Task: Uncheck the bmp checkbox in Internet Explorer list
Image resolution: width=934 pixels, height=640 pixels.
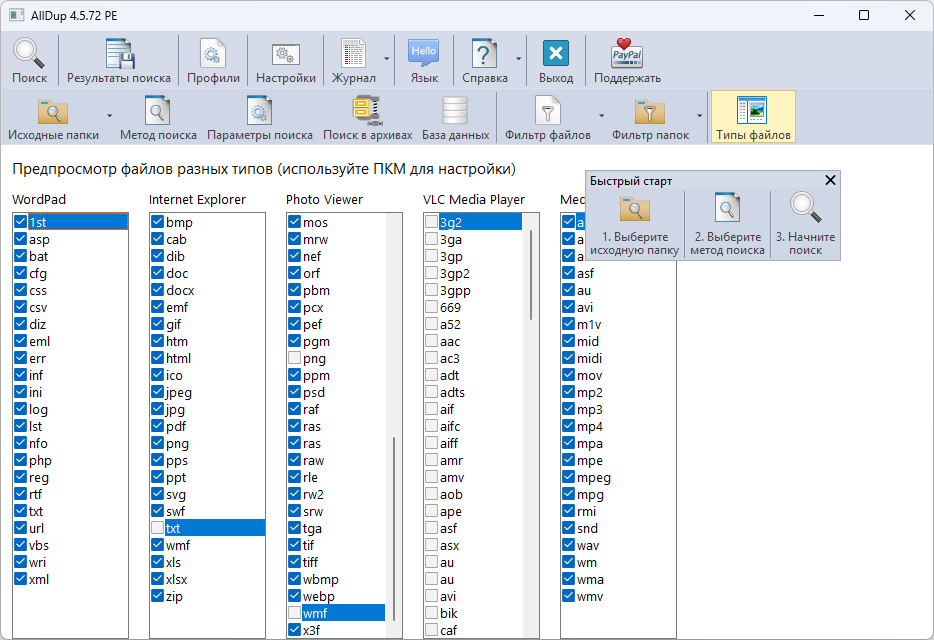Action: coord(157,222)
